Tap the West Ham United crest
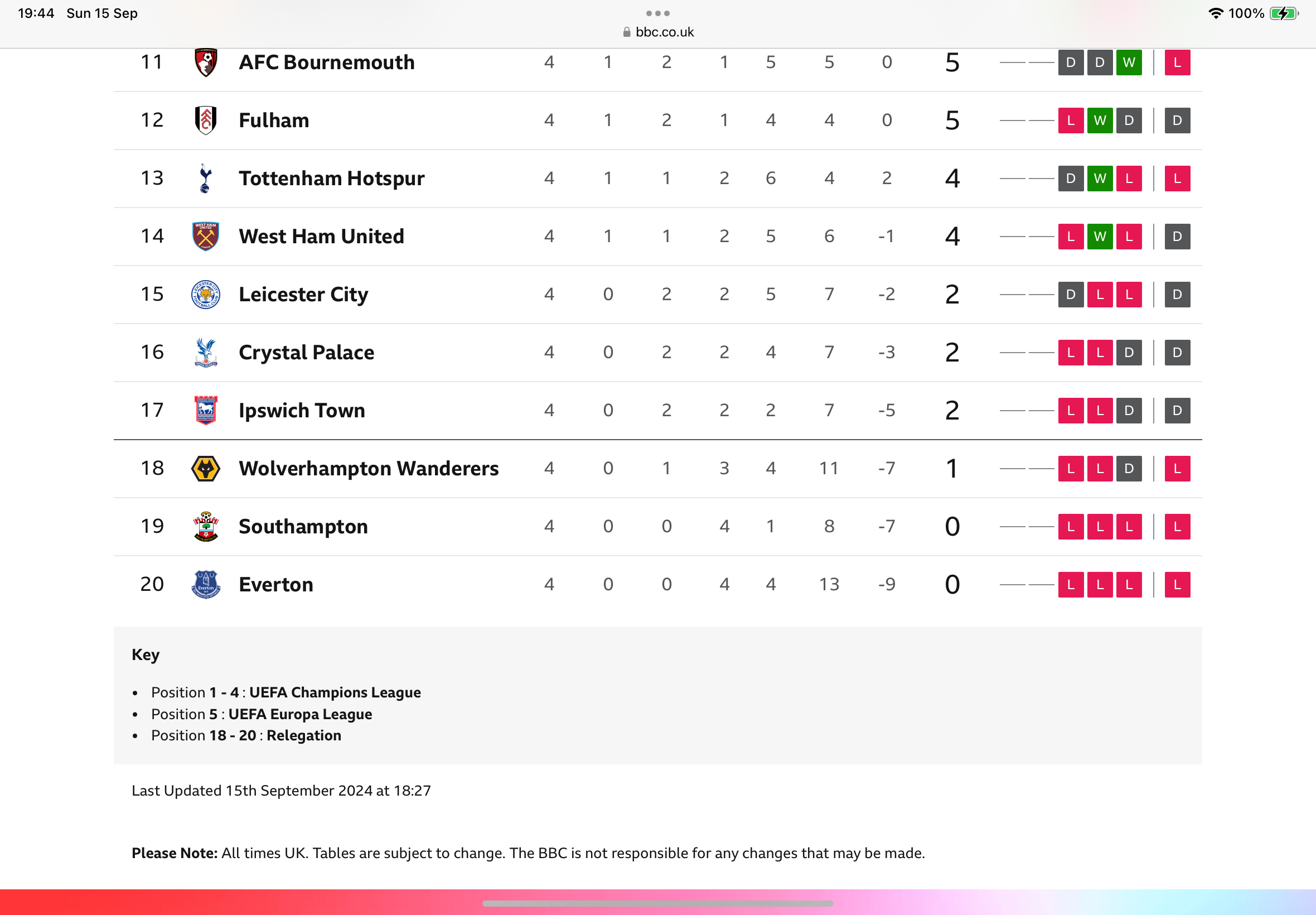The image size is (1316, 915). [x=206, y=236]
